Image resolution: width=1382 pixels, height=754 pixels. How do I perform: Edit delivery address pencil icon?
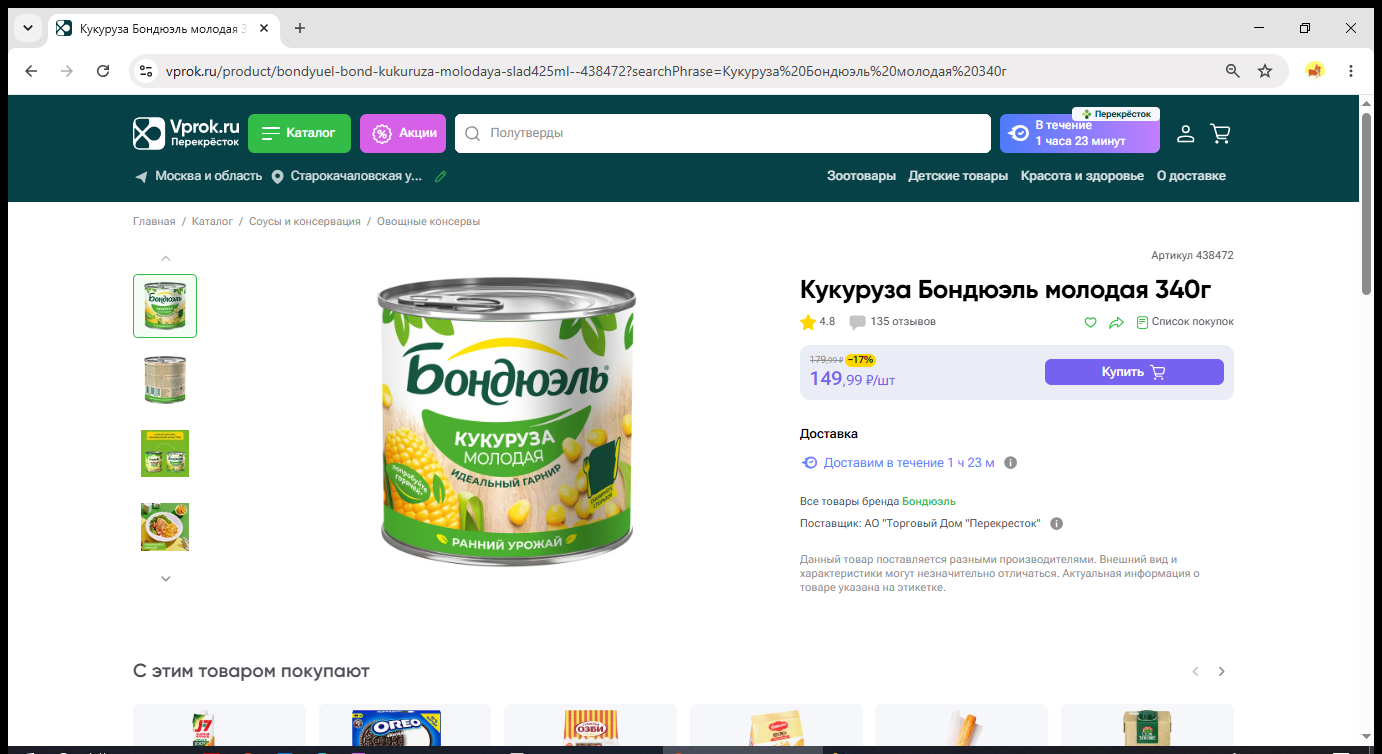click(441, 176)
